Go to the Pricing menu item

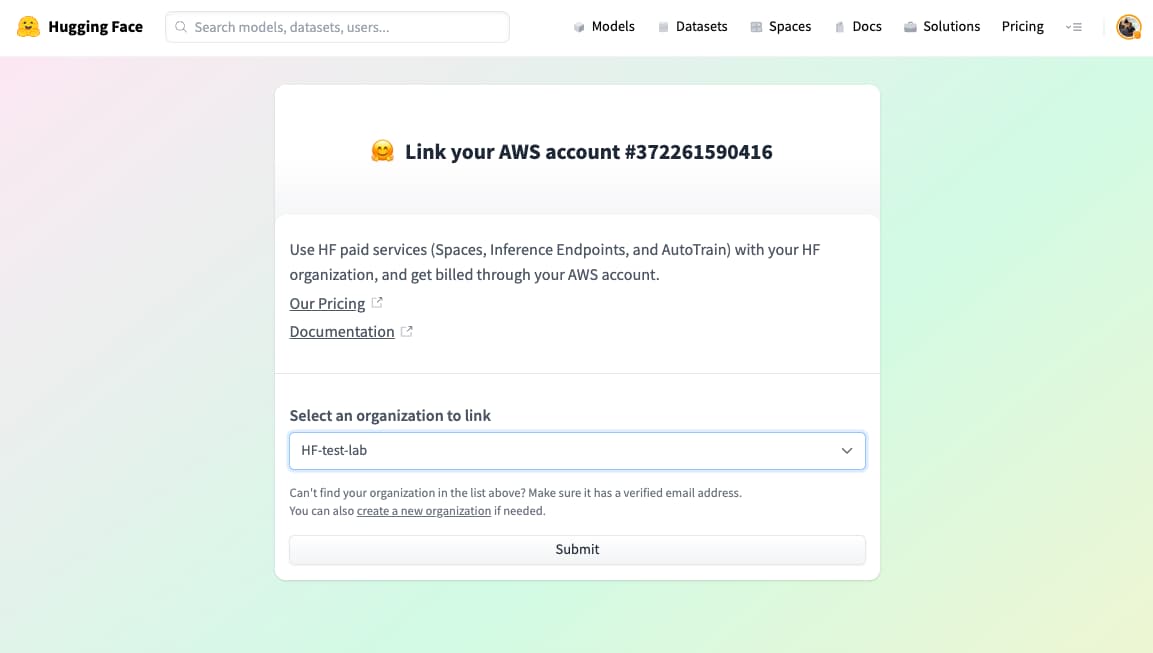(1022, 27)
